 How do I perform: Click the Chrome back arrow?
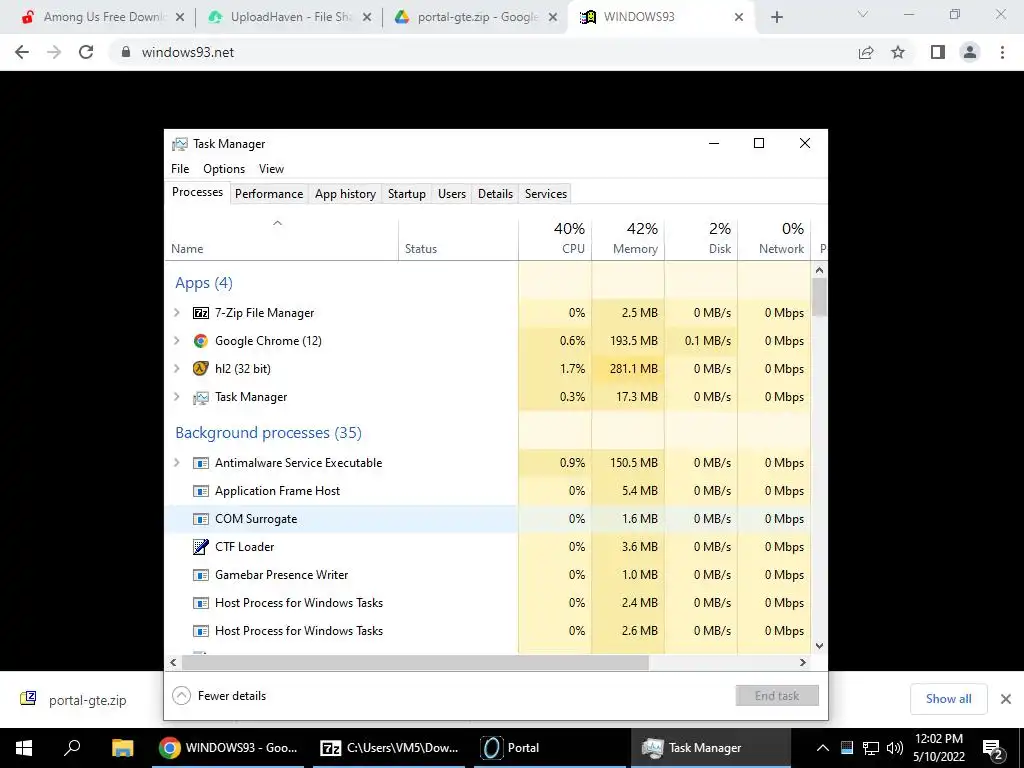22,52
